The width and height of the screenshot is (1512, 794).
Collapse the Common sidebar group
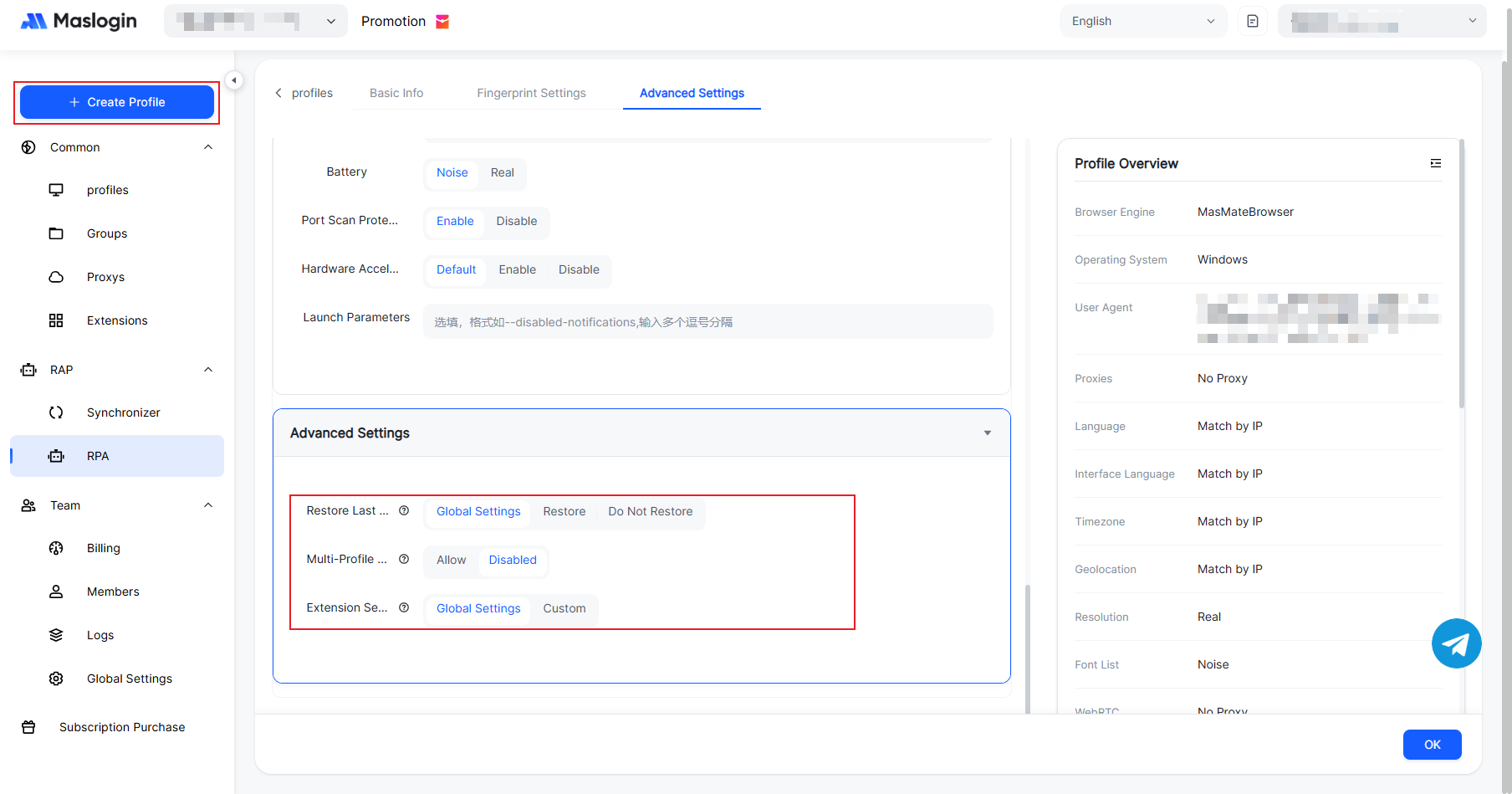pyautogui.click(x=208, y=147)
